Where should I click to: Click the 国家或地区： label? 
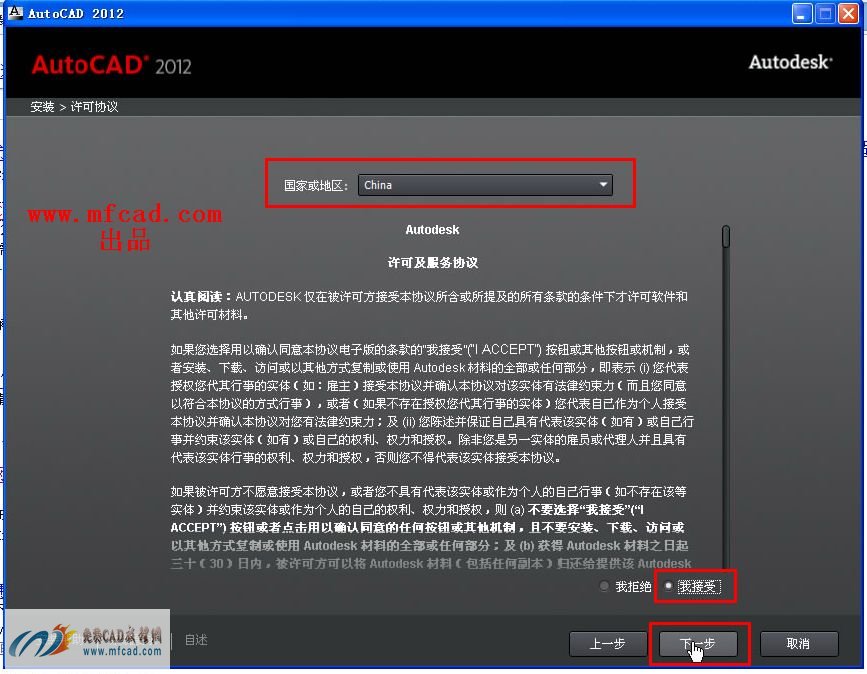(316, 185)
